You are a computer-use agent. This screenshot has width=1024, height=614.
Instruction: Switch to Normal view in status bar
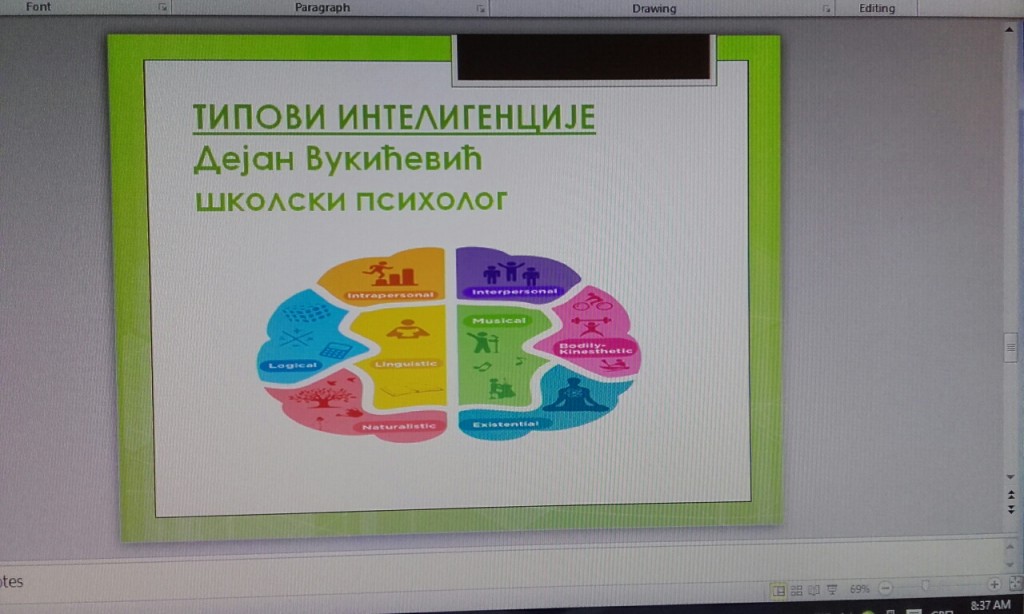point(777,589)
